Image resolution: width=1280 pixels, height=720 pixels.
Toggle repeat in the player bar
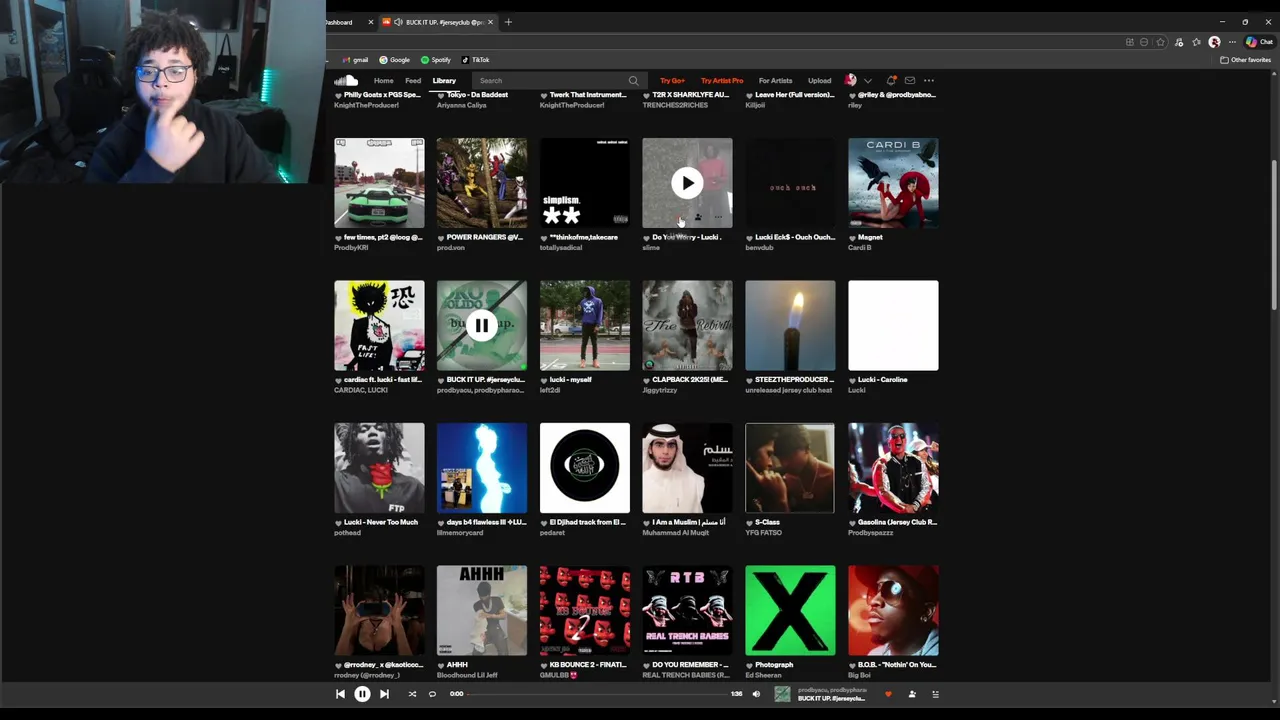(x=432, y=694)
